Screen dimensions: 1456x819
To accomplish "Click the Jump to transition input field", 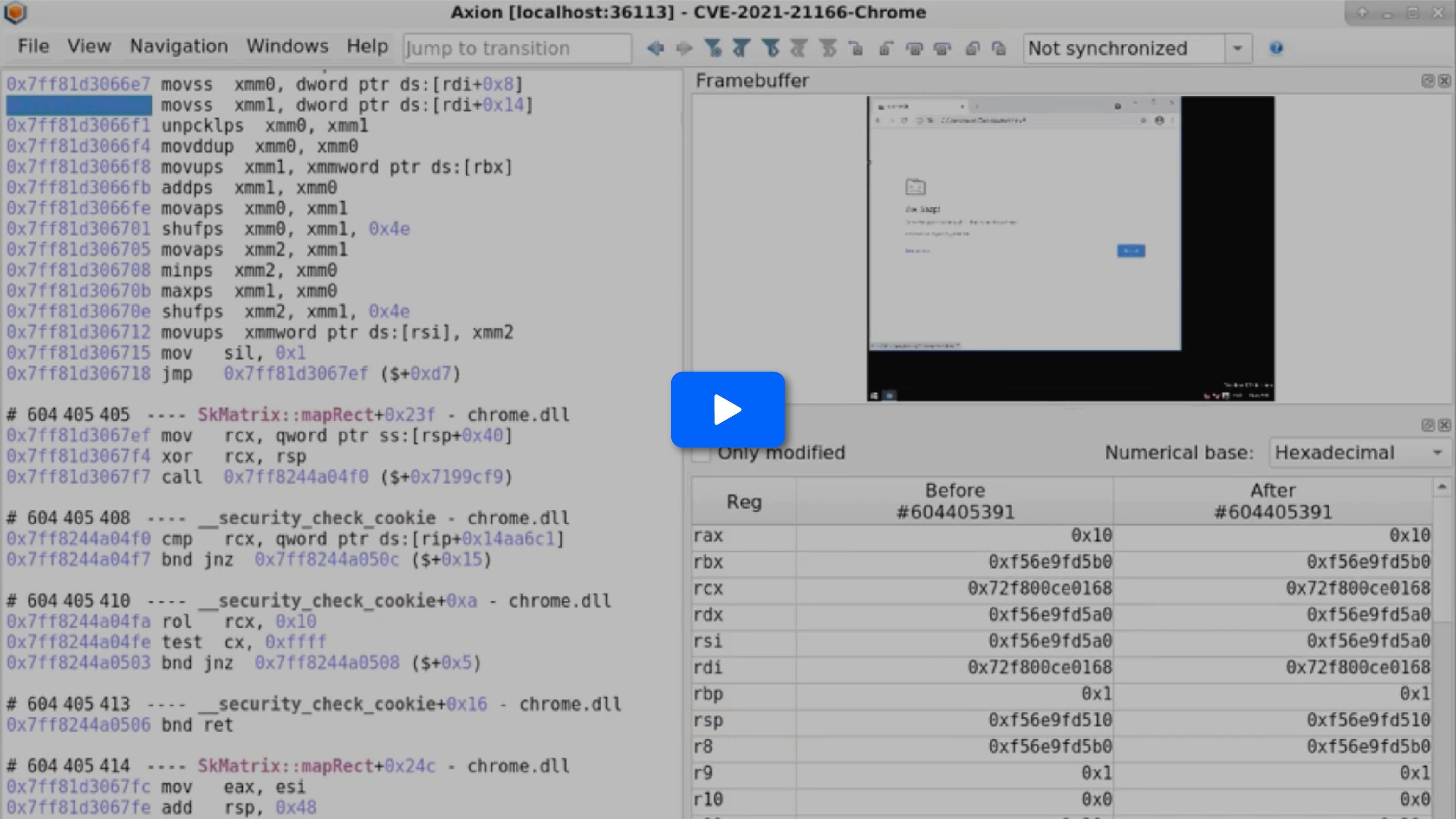I will pyautogui.click(x=517, y=49).
